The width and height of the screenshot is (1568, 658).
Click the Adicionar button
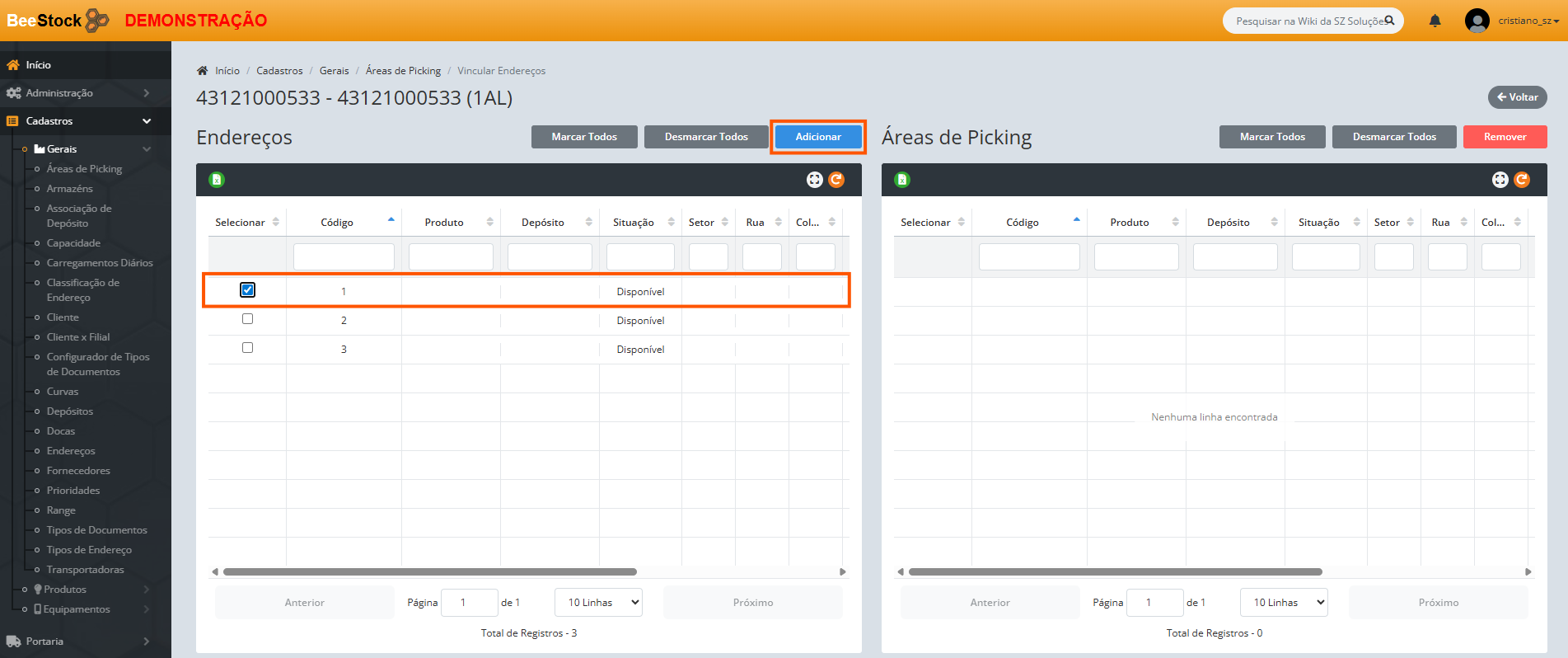(x=818, y=137)
